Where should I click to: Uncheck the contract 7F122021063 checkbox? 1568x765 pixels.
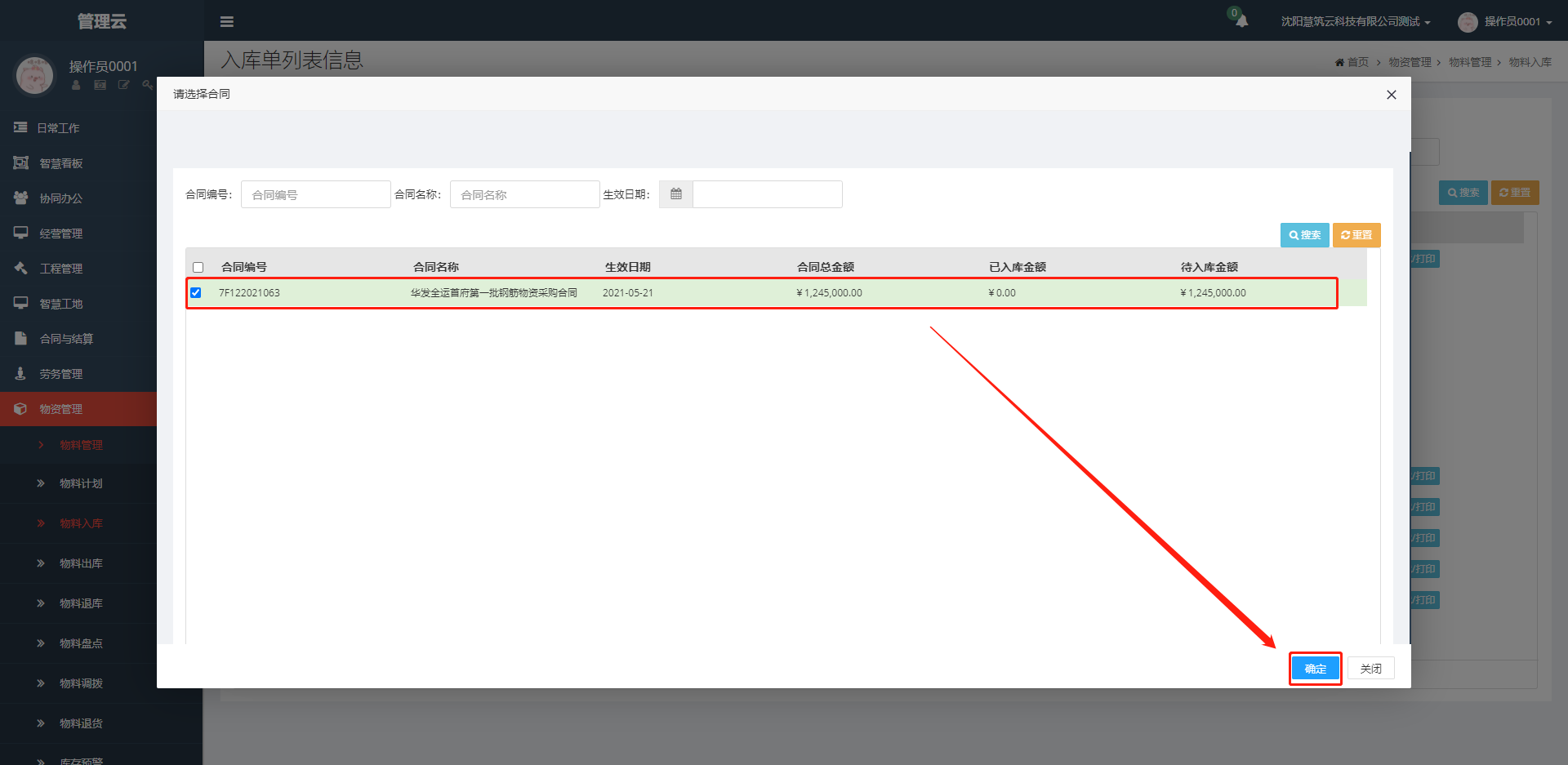pos(195,292)
